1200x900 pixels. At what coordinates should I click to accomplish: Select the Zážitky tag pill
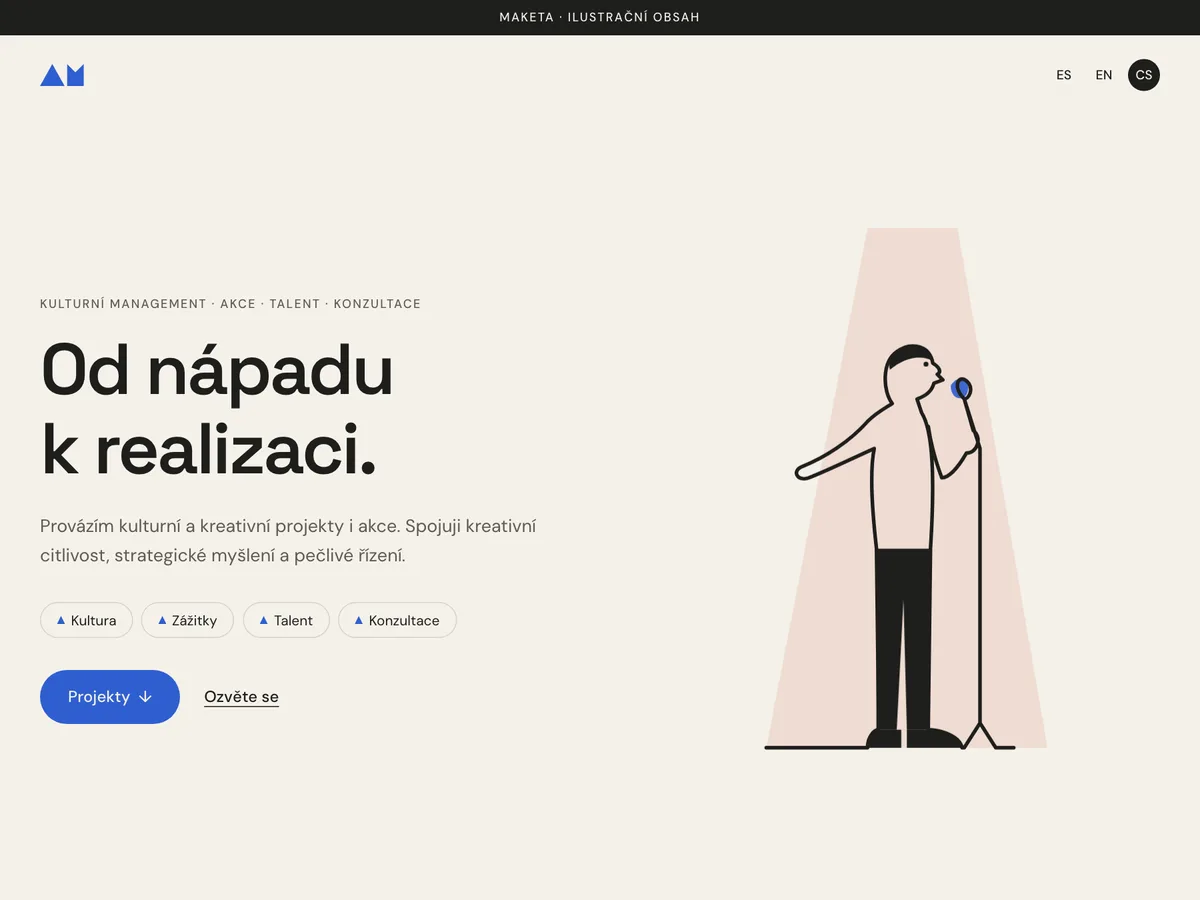(187, 620)
